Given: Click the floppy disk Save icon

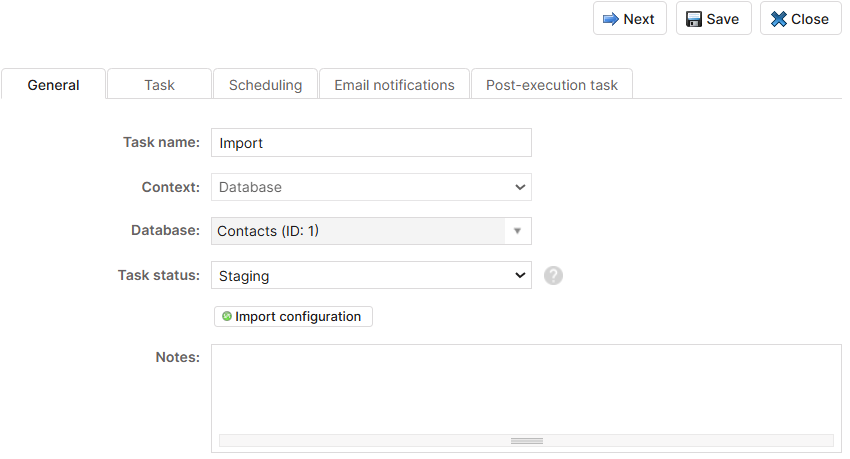Looking at the screenshot, I should (x=694, y=19).
